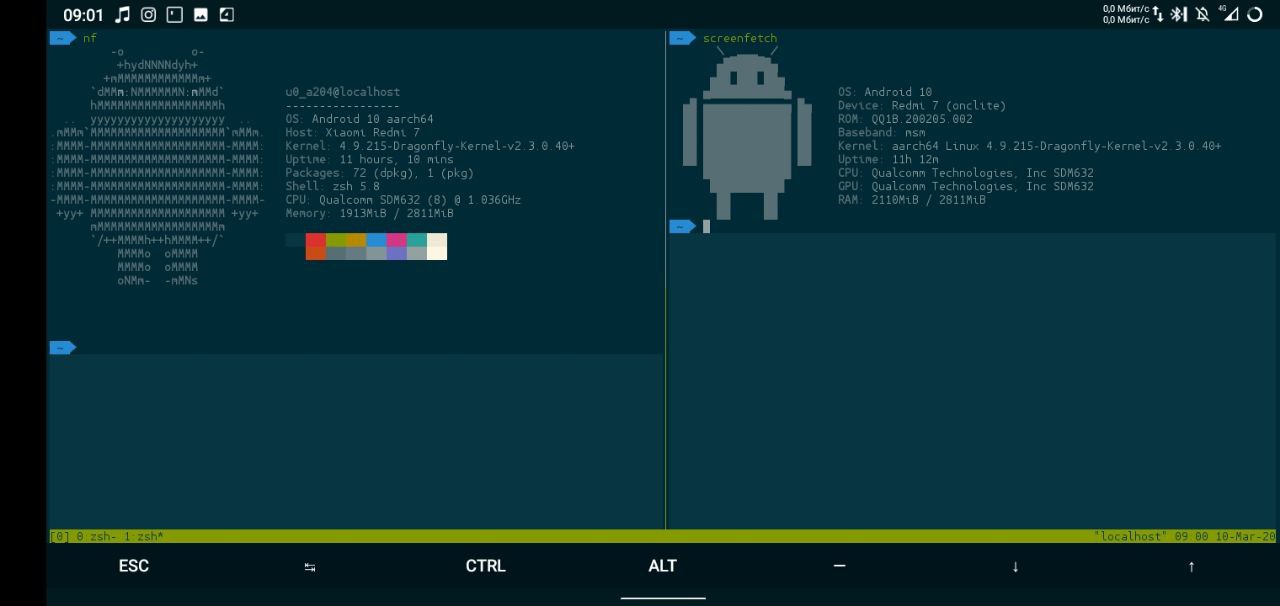
Task: Tap the ALT modifier key
Action: 663,566
